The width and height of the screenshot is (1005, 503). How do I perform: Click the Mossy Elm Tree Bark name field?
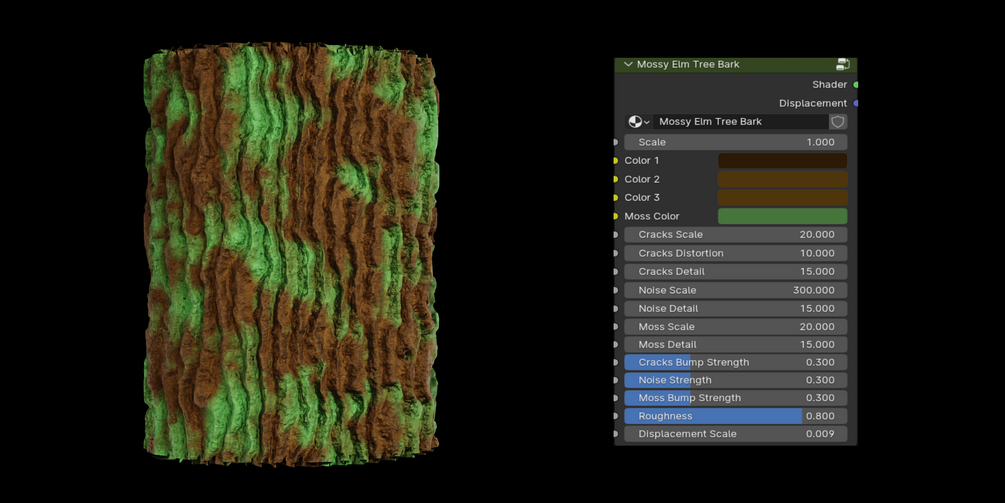740,122
